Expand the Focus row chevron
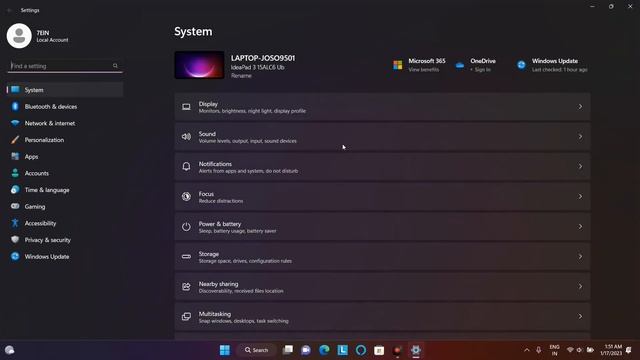640x360 pixels. (580, 197)
